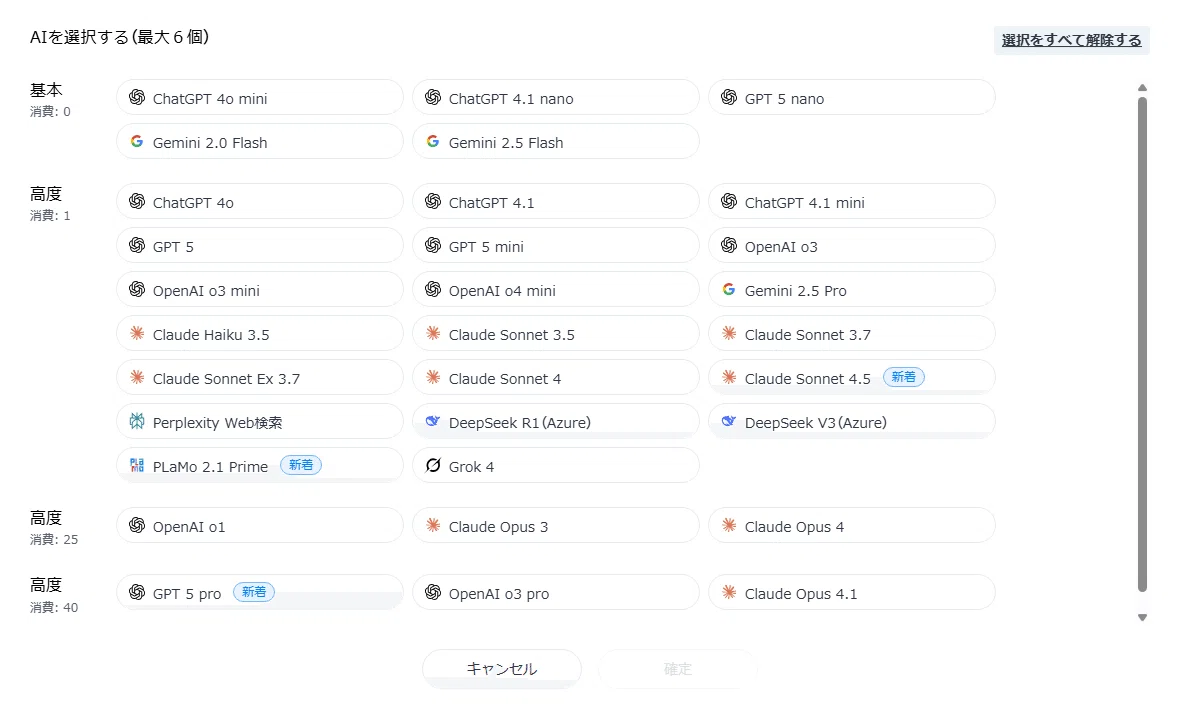The image size is (1178, 715).
Task: Click the OpenAI logo on the OpenAI o1 chip
Action: click(x=137, y=526)
